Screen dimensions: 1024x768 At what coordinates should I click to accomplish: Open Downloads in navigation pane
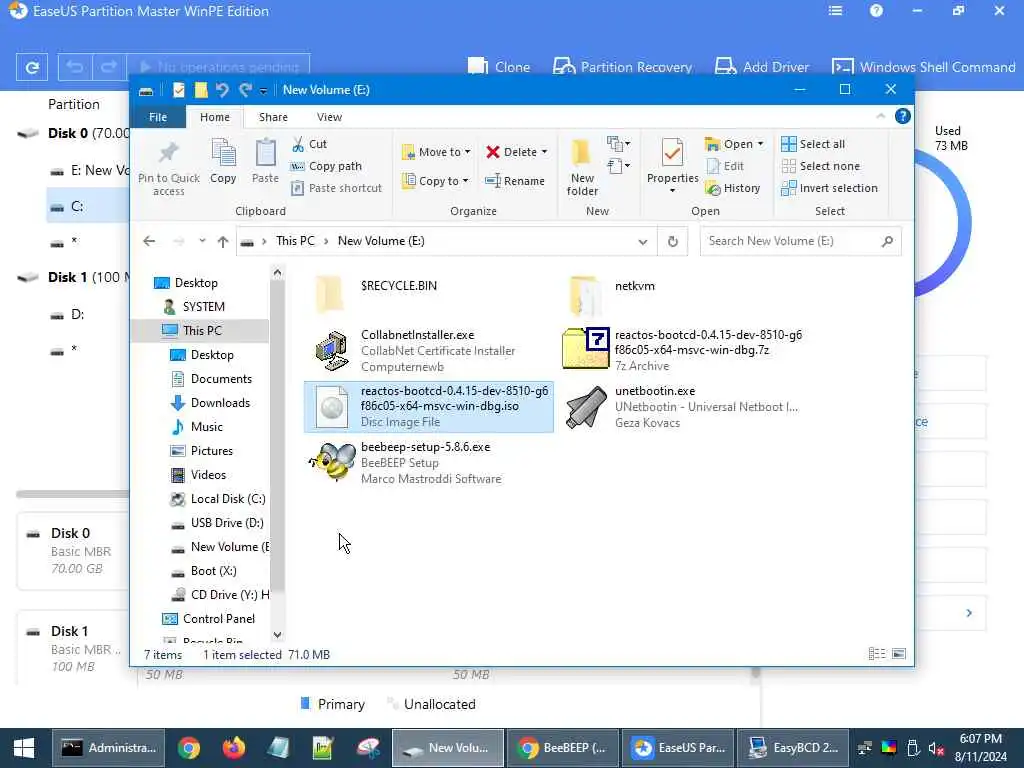(x=210, y=403)
